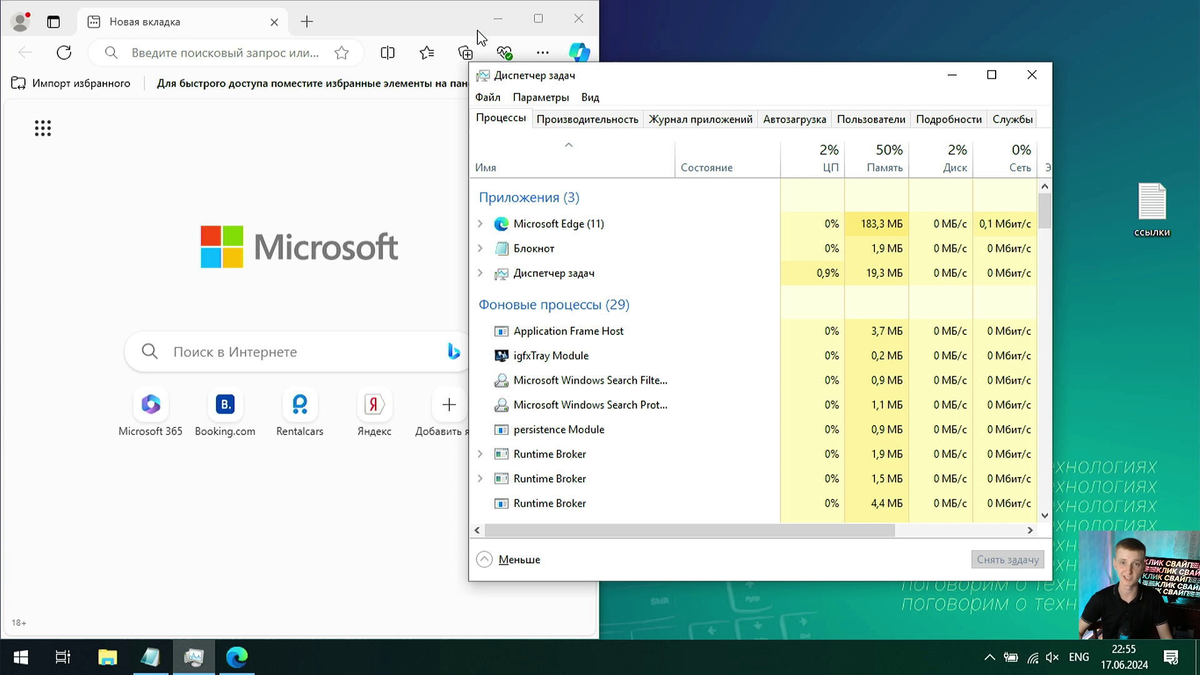Open Task View on the taskbar
Image resolution: width=1200 pixels, height=675 pixels.
click(x=62, y=657)
